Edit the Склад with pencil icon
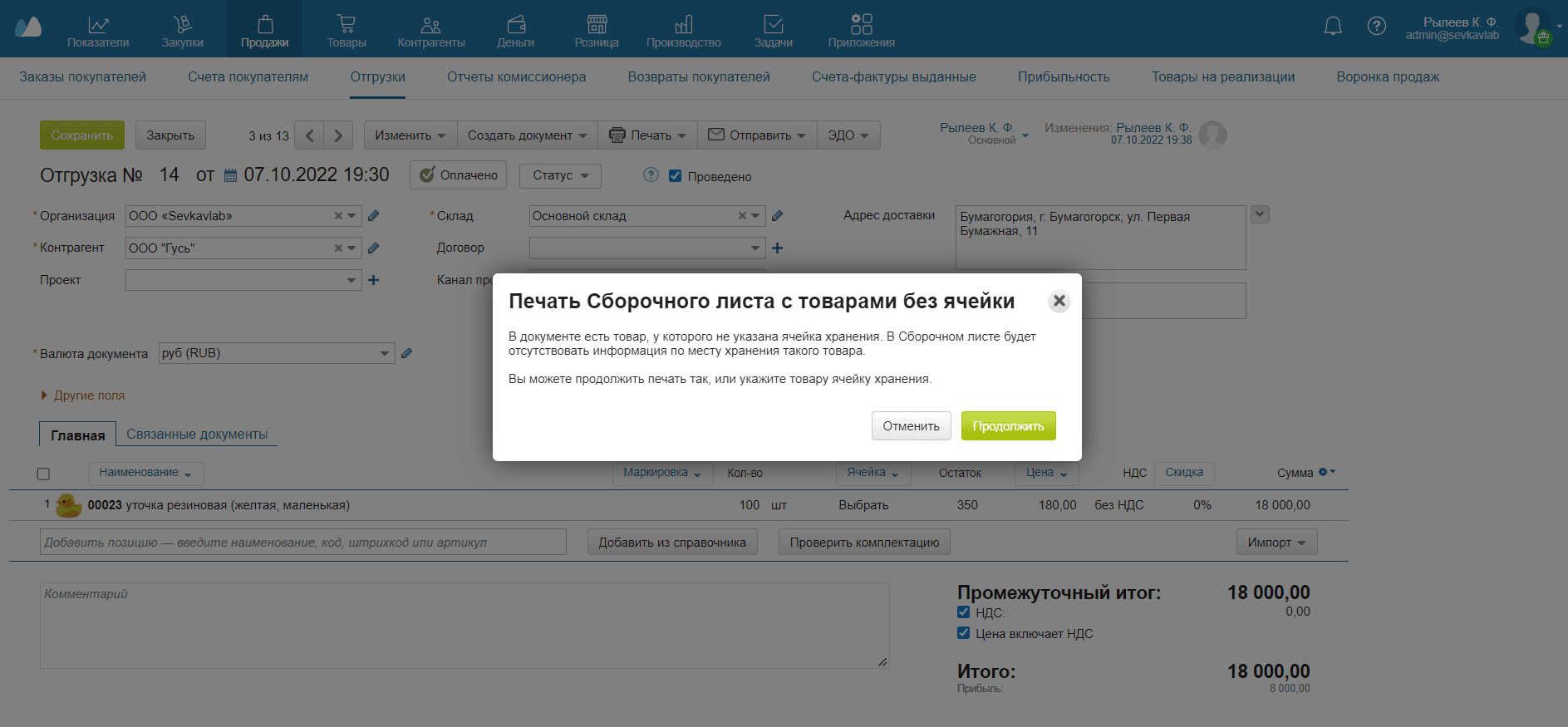1568x727 pixels. tap(778, 216)
